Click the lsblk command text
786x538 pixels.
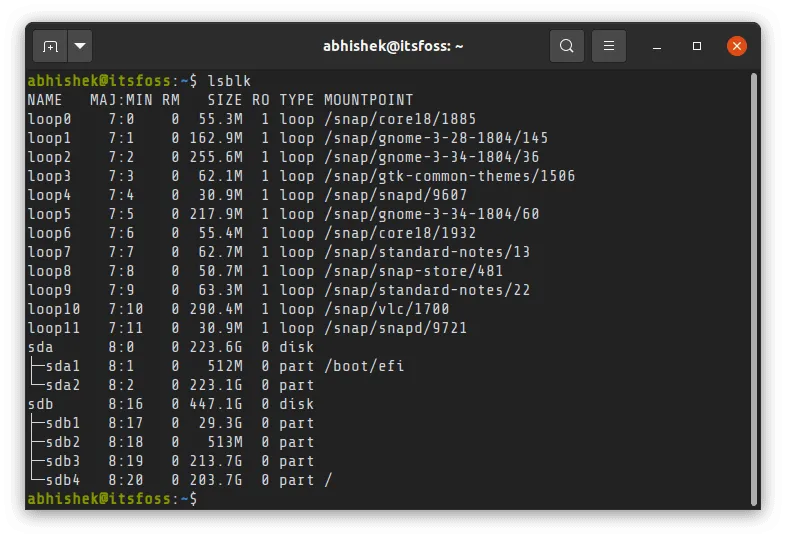(227, 81)
